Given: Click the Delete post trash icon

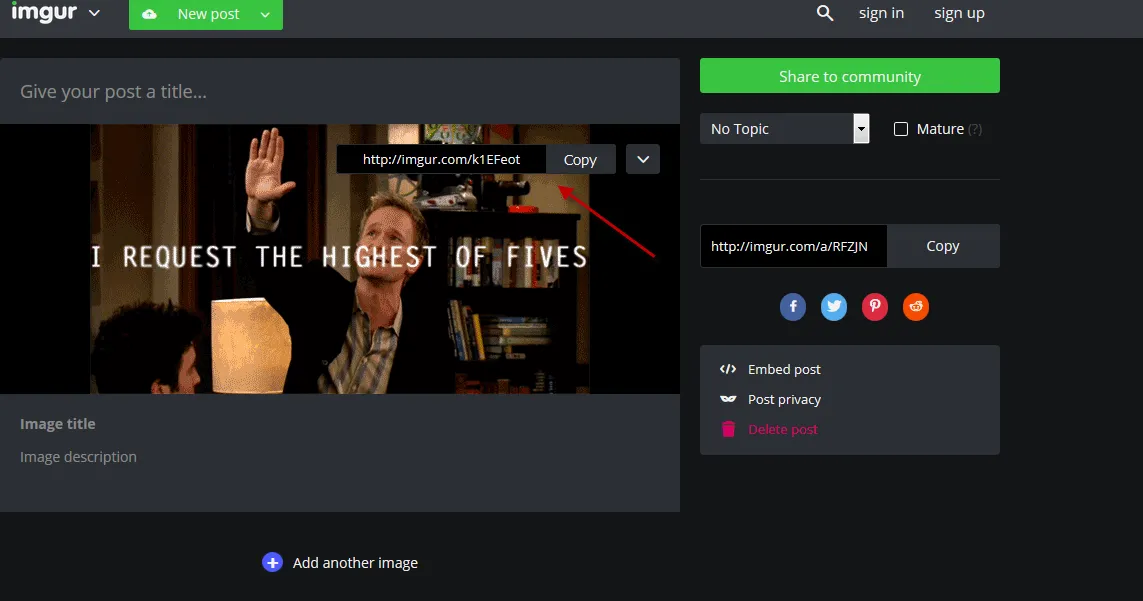Looking at the screenshot, I should 728,429.
